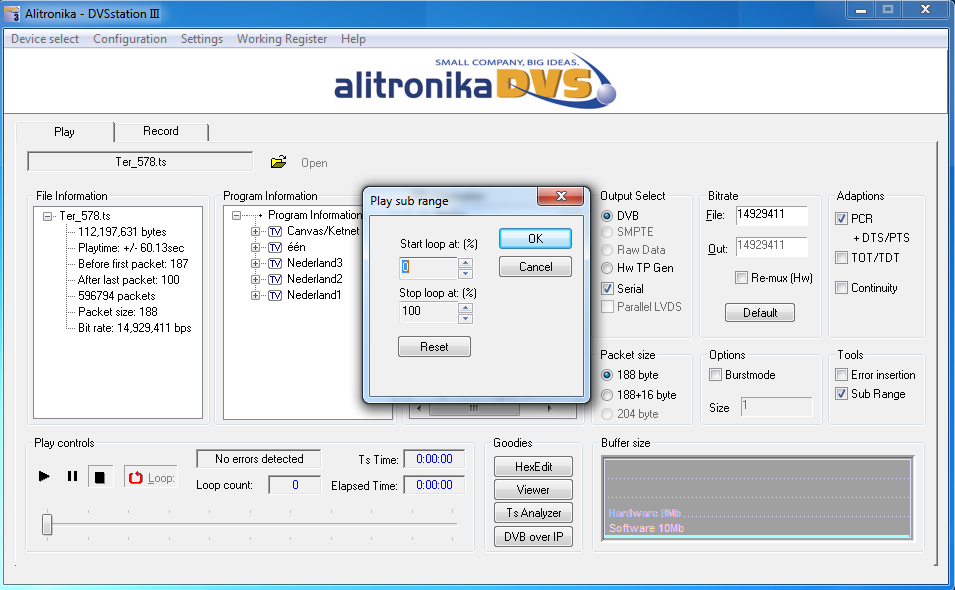The image size is (955, 590).
Task: Collapse the Ter_578.ts file tree node
Action: [48, 216]
